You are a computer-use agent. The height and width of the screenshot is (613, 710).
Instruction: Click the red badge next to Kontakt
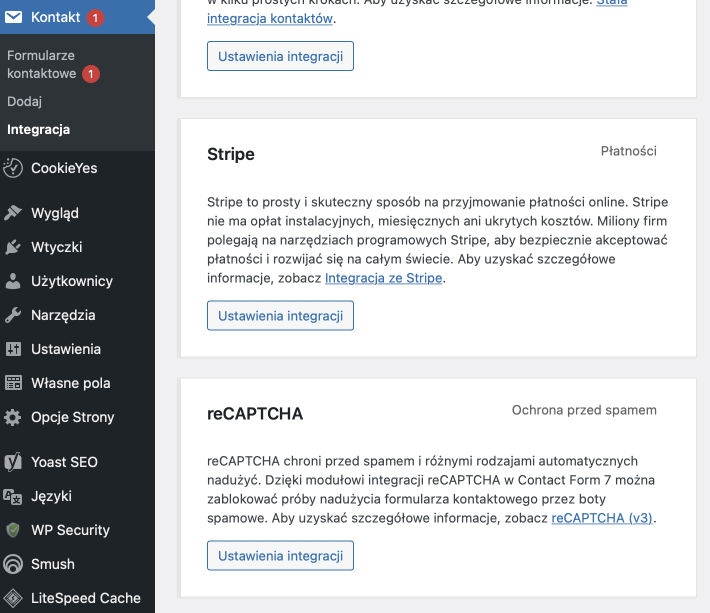95,18
